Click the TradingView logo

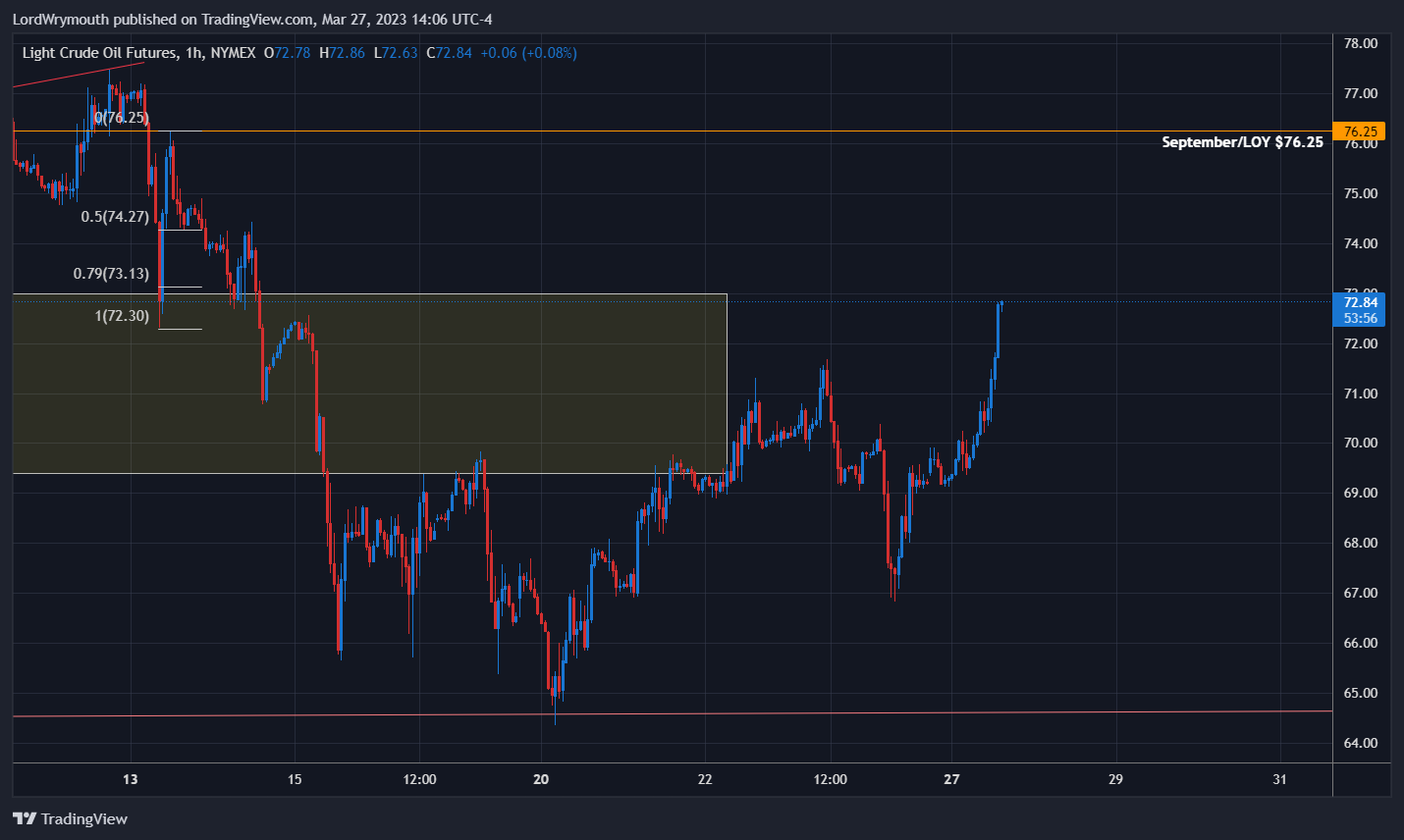click(70, 818)
